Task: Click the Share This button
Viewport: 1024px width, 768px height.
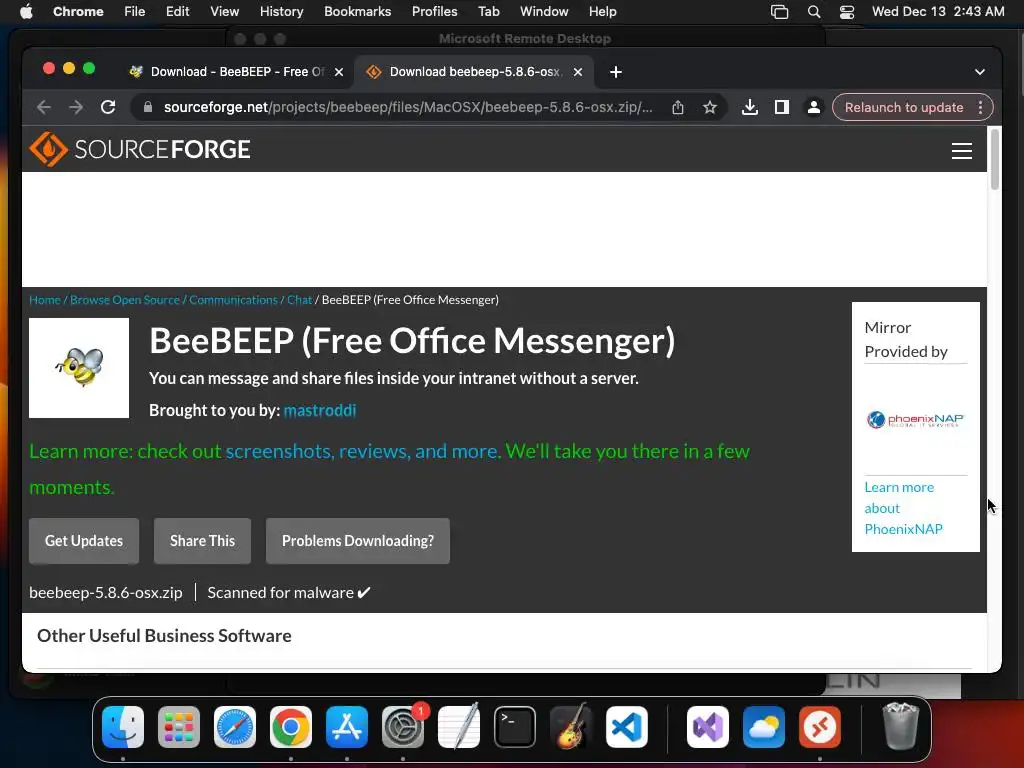Action: click(202, 541)
